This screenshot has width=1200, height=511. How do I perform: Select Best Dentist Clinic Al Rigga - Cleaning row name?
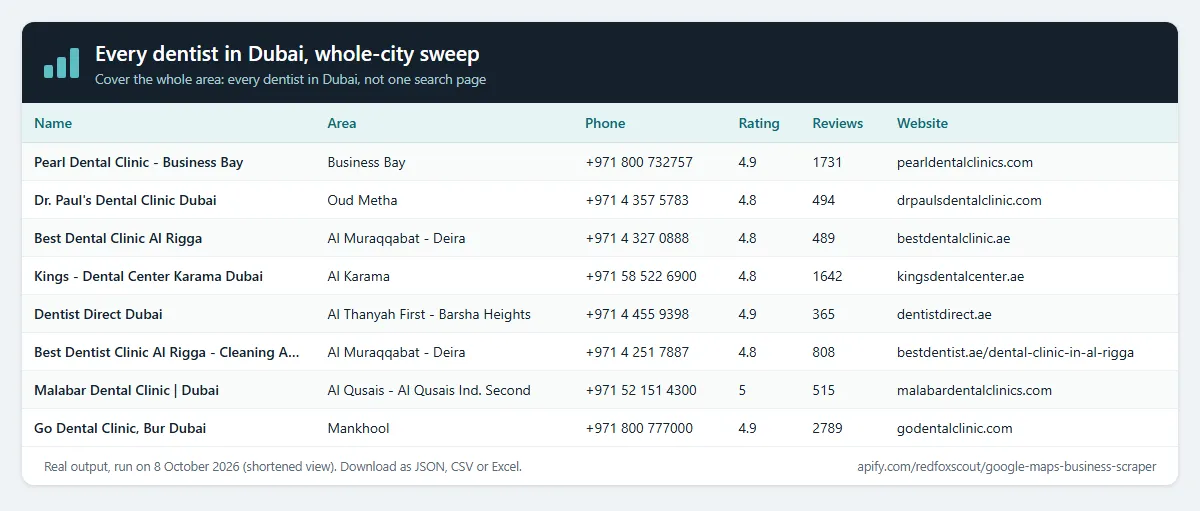point(167,352)
